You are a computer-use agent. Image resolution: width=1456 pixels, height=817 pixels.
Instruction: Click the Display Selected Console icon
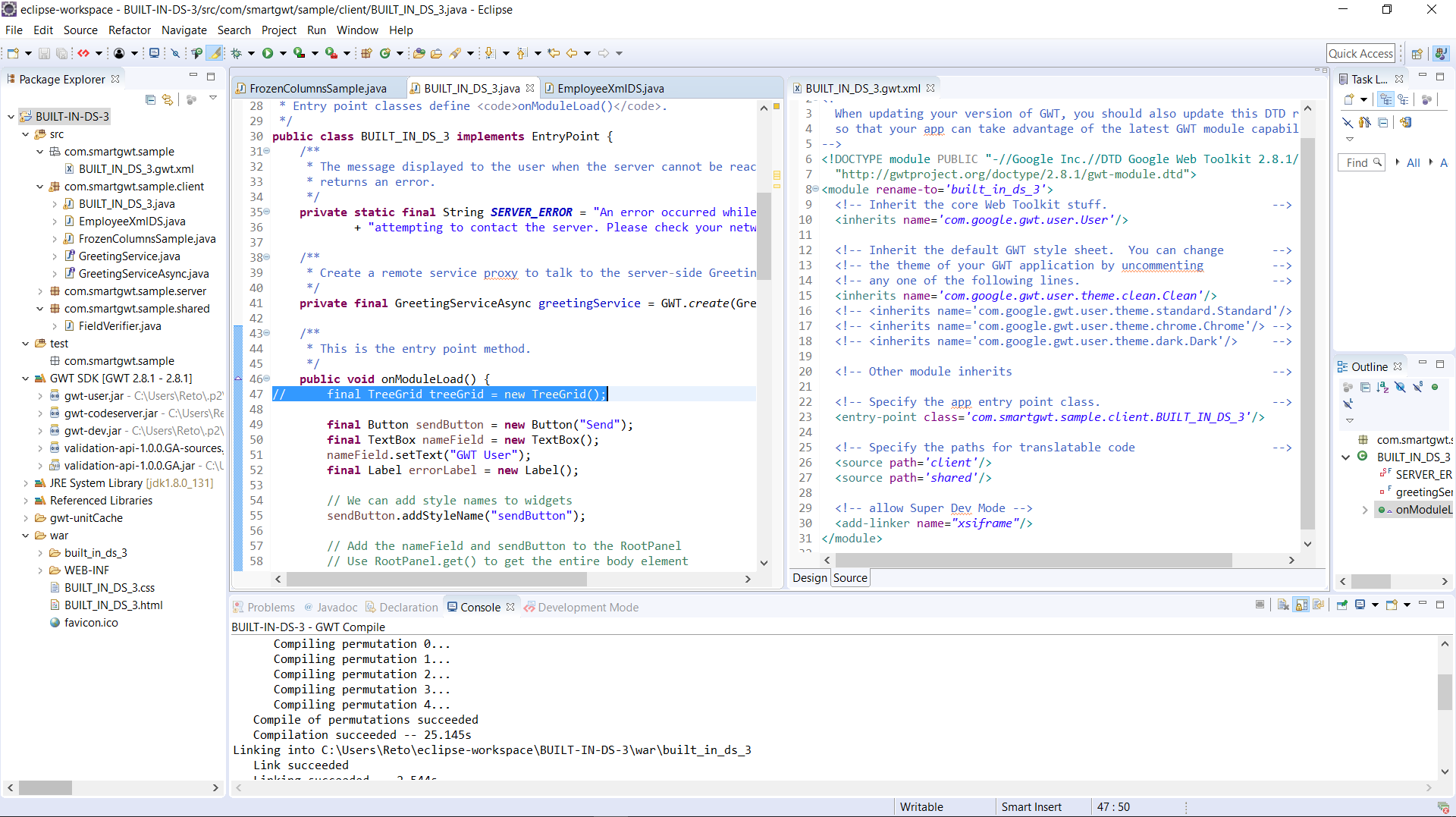coord(1360,605)
